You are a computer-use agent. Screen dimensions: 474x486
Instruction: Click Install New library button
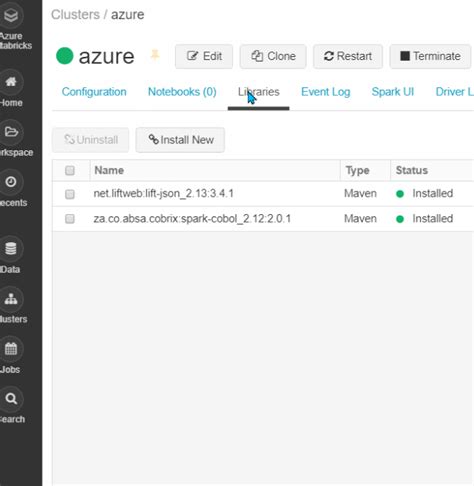(180, 140)
